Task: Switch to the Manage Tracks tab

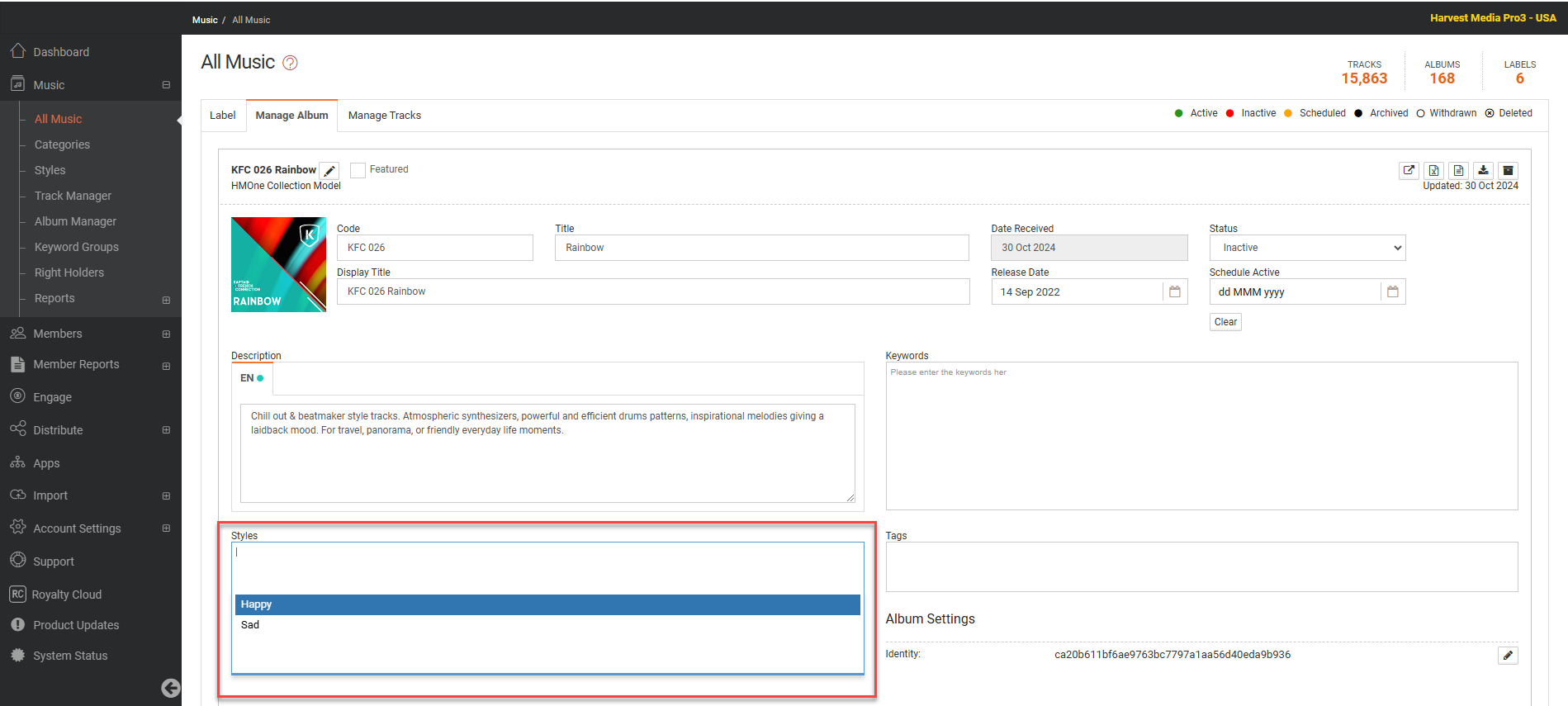Action: [384, 116]
